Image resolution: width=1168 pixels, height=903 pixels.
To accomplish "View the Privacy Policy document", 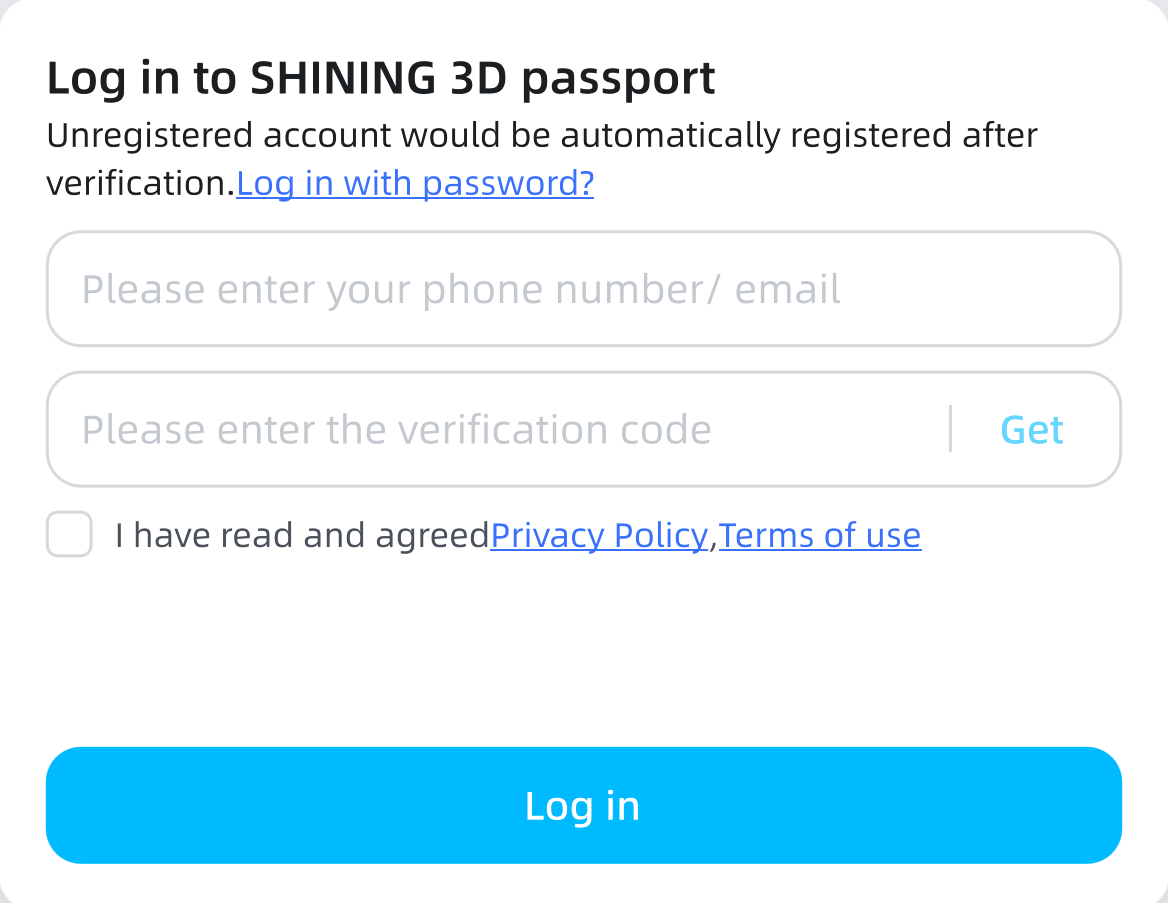I will click(x=599, y=536).
